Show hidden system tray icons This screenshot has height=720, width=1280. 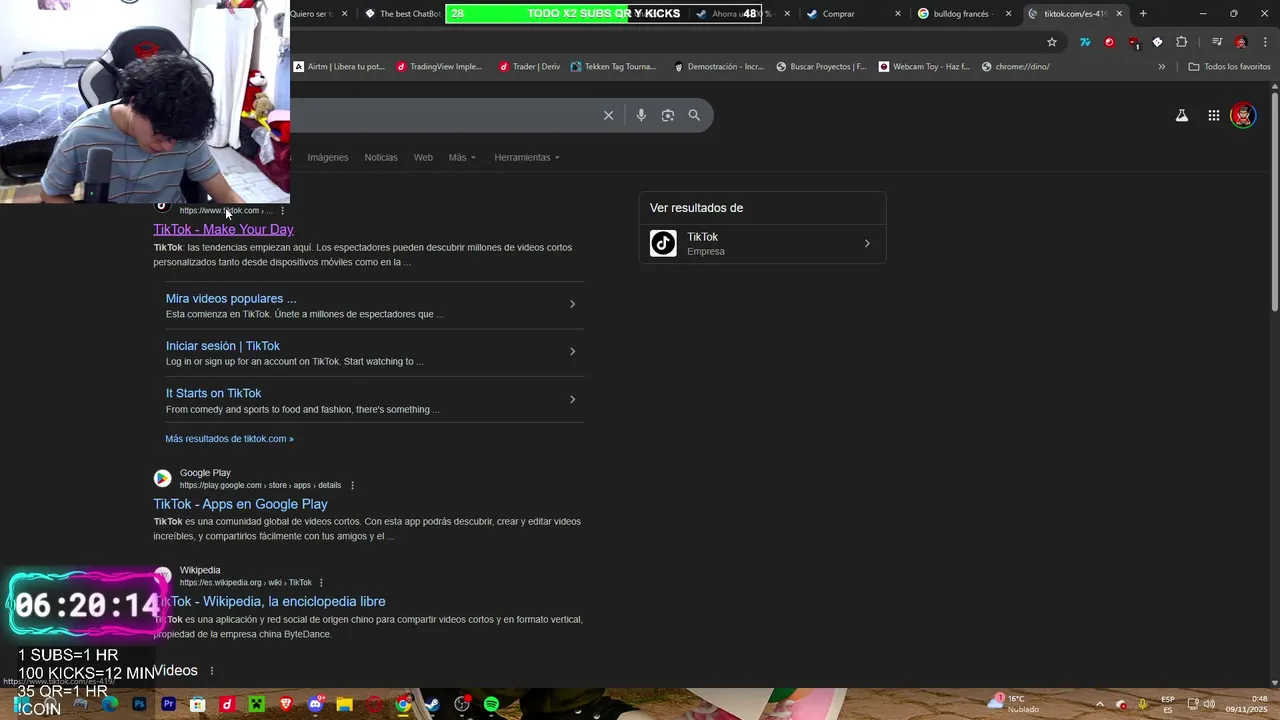(x=1100, y=705)
